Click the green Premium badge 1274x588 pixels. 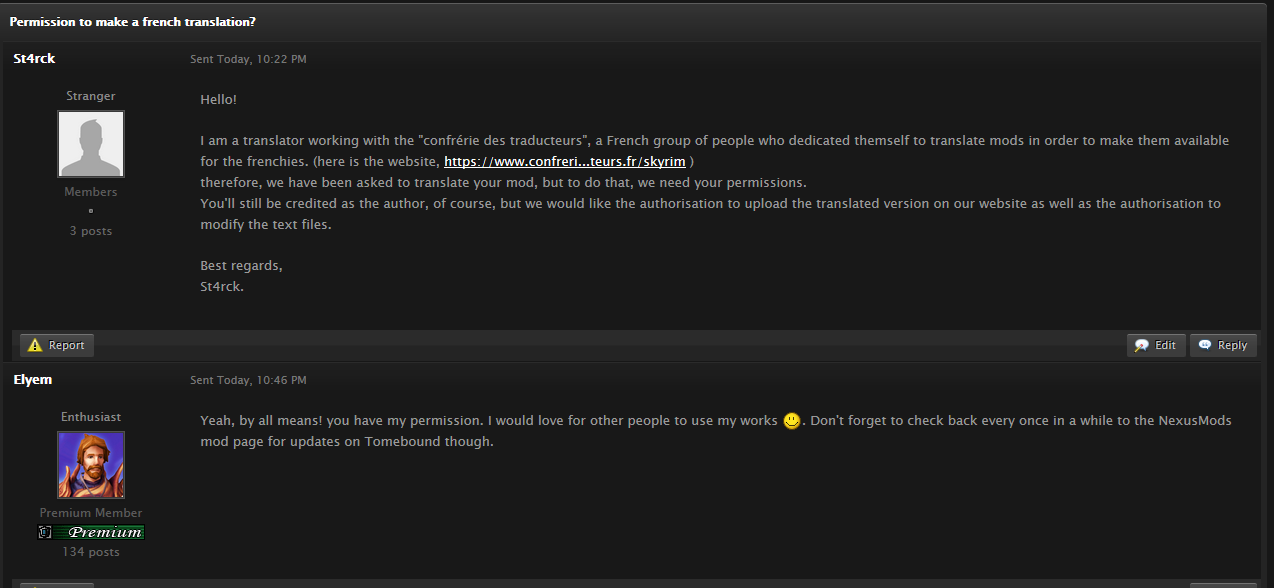(x=91, y=532)
